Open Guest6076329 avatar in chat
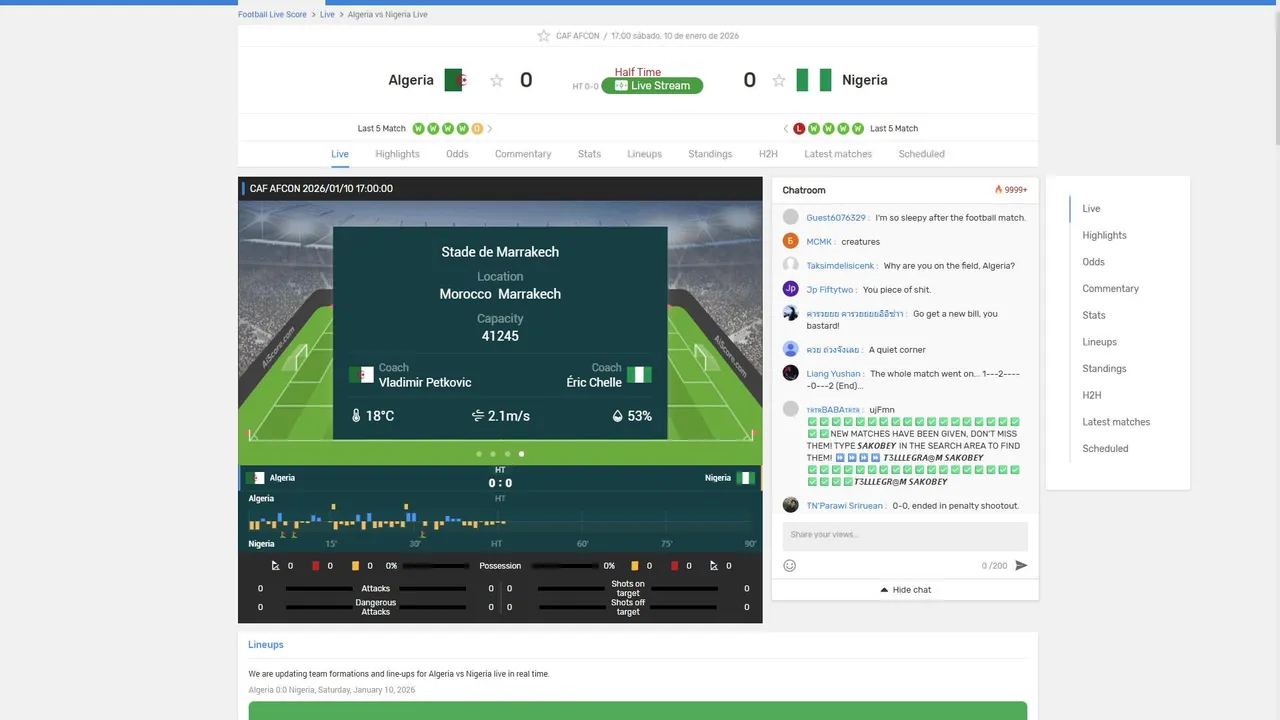The height and width of the screenshot is (720, 1280). click(791, 217)
